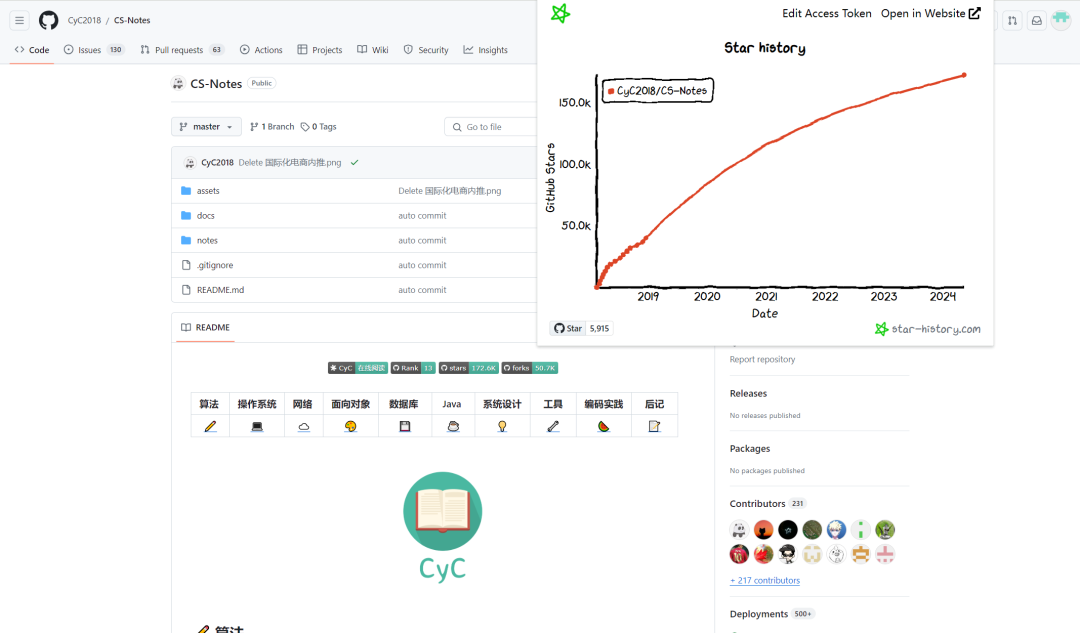Click Edit Access Token in popup
1080x633 pixels.
pyautogui.click(x=827, y=13)
